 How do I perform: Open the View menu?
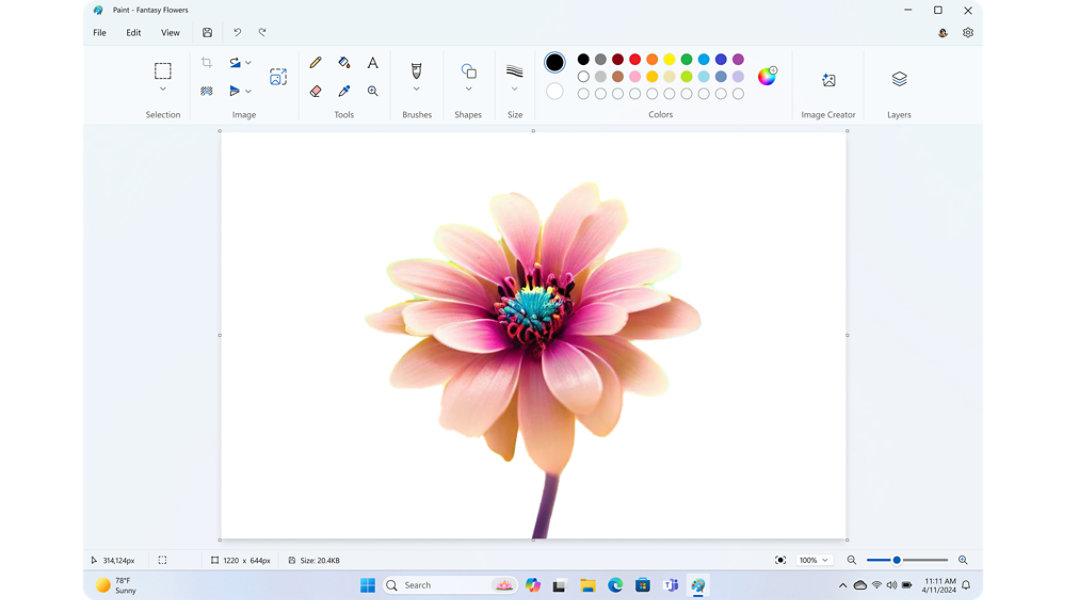click(x=170, y=33)
